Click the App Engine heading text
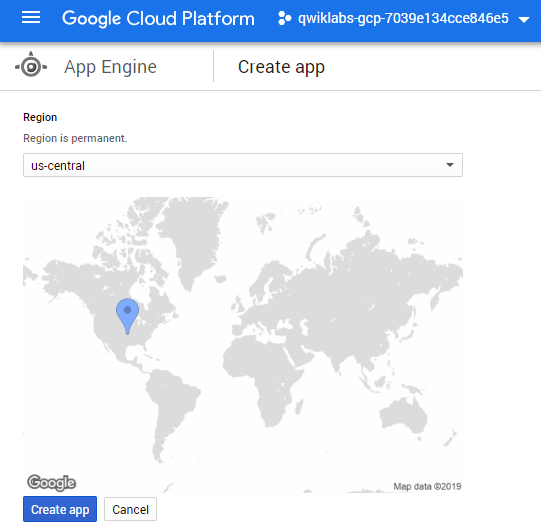This screenshot has height=529, width=541. (x=110, y=67)
